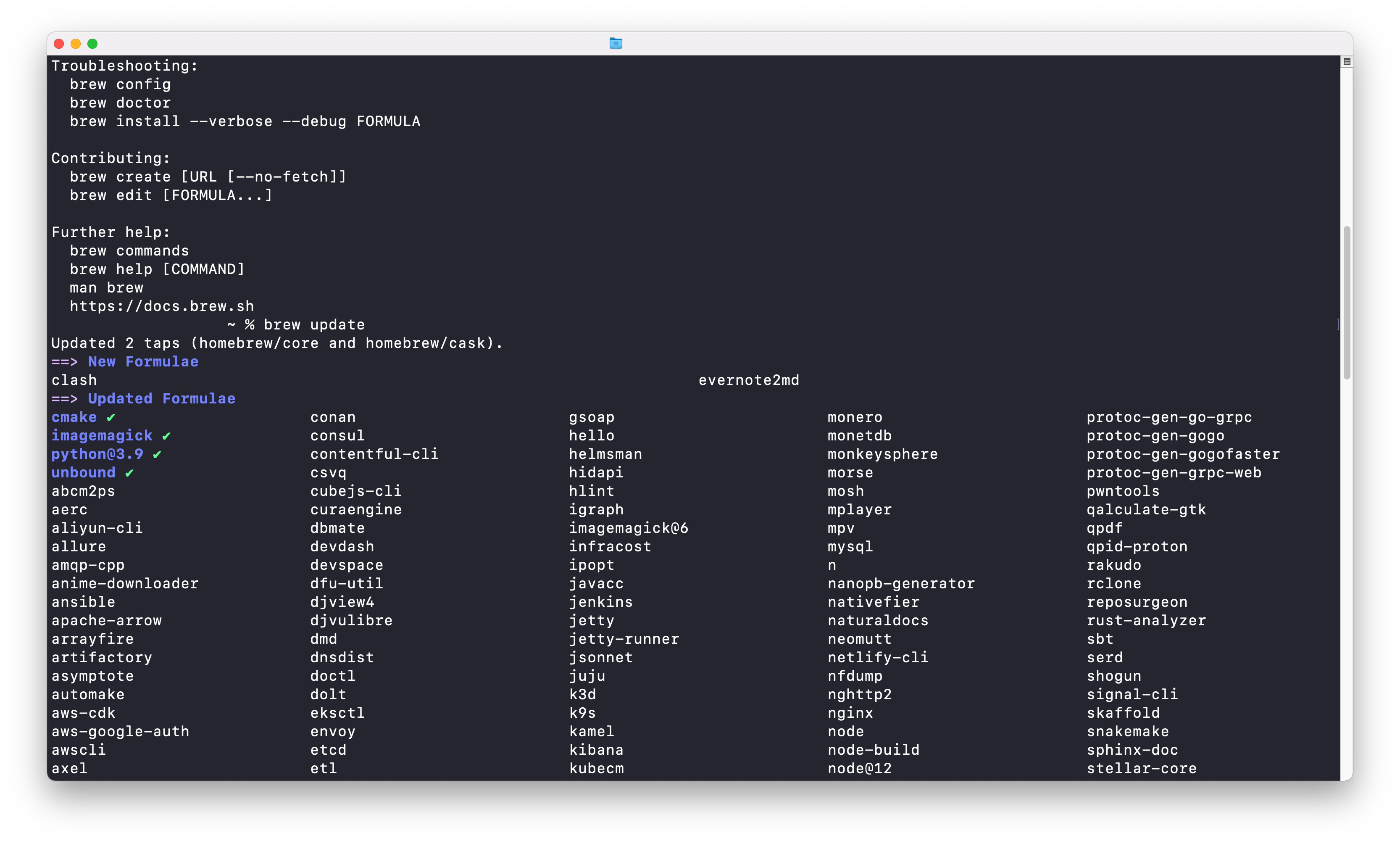Screen dimensions: 1400x843
Task: Click the 'New Formulae' heading
Action: (143, 362)
